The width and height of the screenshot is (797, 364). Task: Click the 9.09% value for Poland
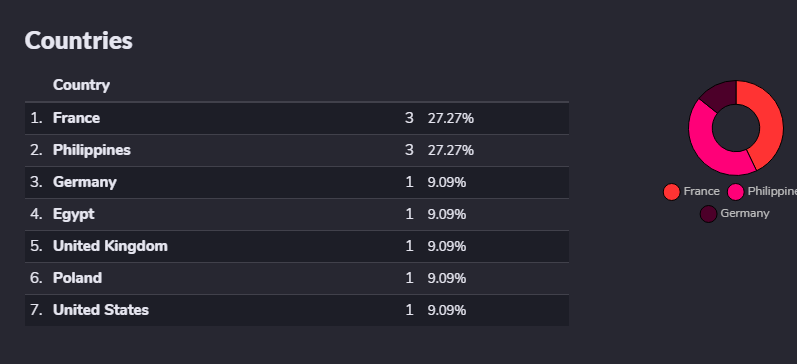pyautogui.click(x=447, y=279)
